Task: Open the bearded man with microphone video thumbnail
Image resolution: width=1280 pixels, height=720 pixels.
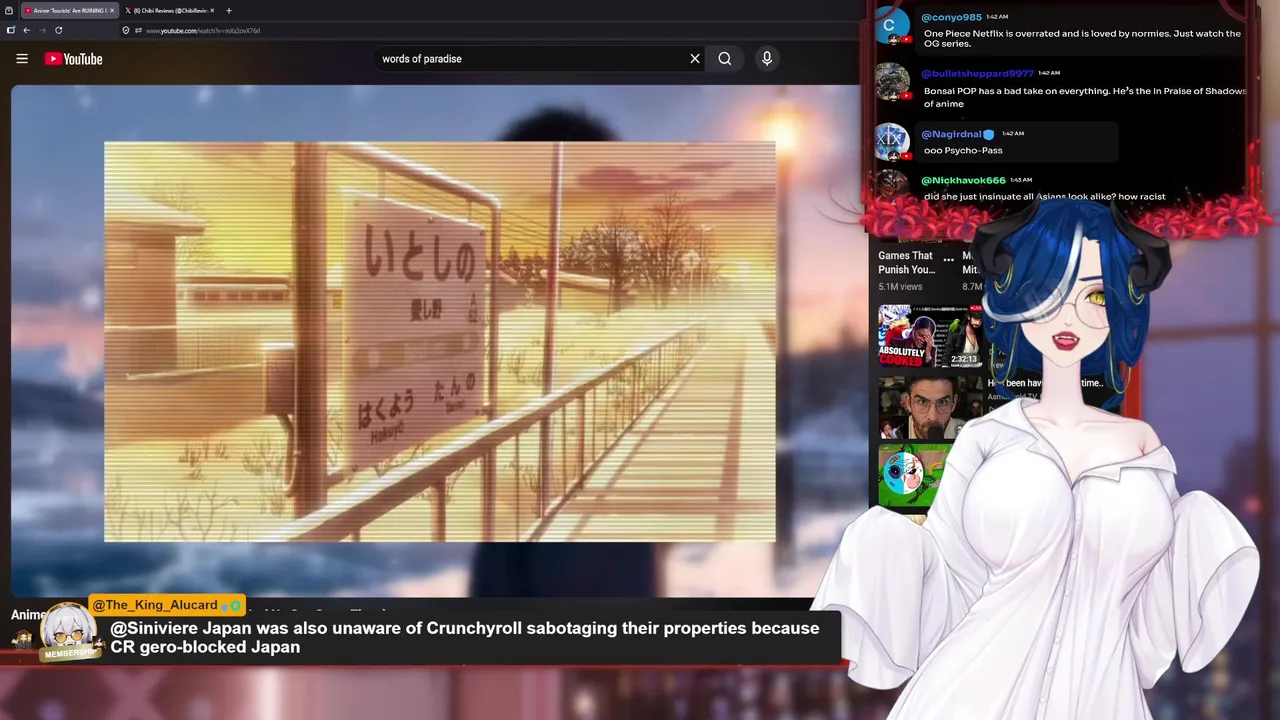Action: pyautogui.click(x=930, y=407)
